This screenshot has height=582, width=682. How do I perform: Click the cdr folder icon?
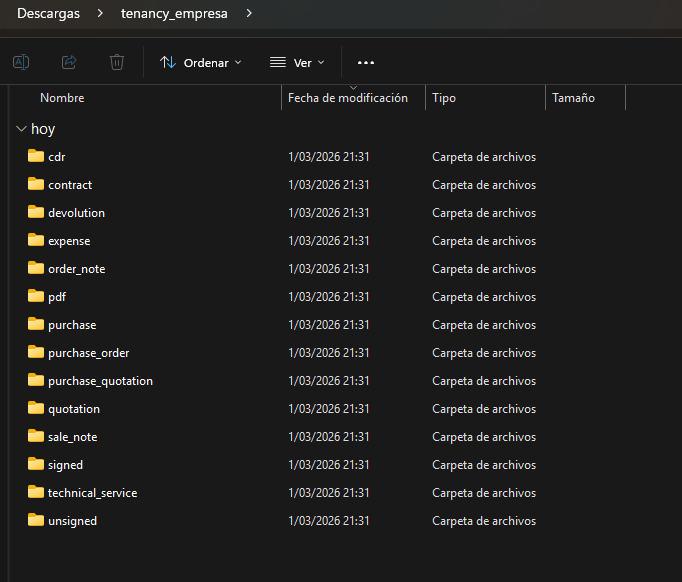click(36, 156)
